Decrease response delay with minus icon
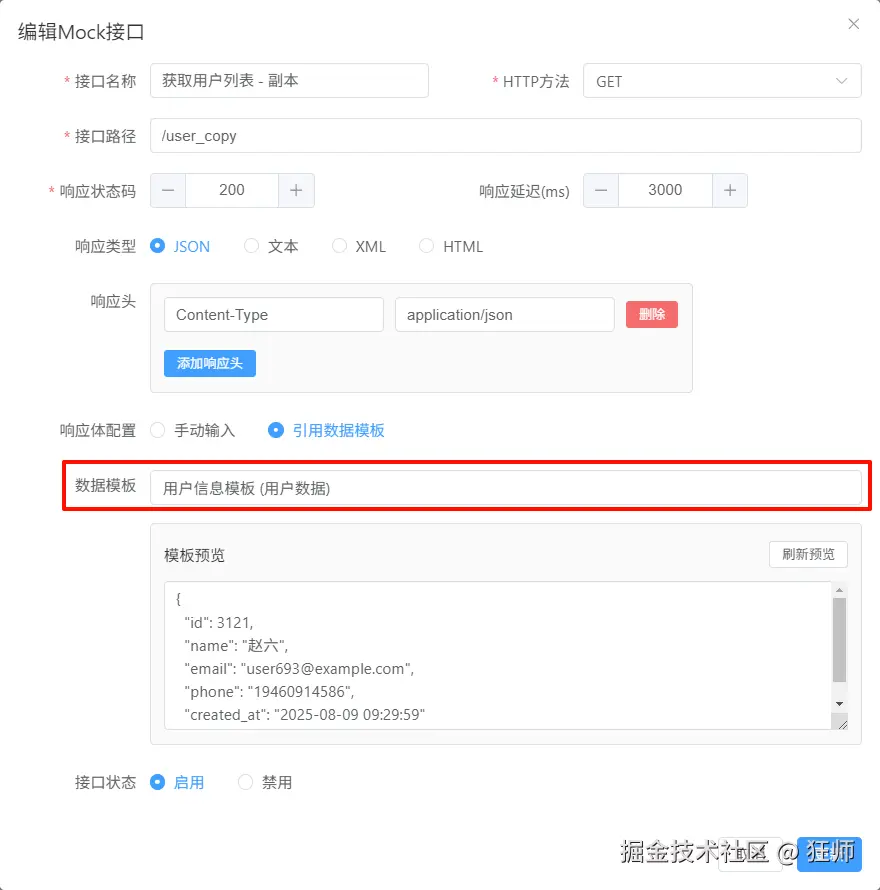Viewport: 880px width, 890px height. point(601,190)
